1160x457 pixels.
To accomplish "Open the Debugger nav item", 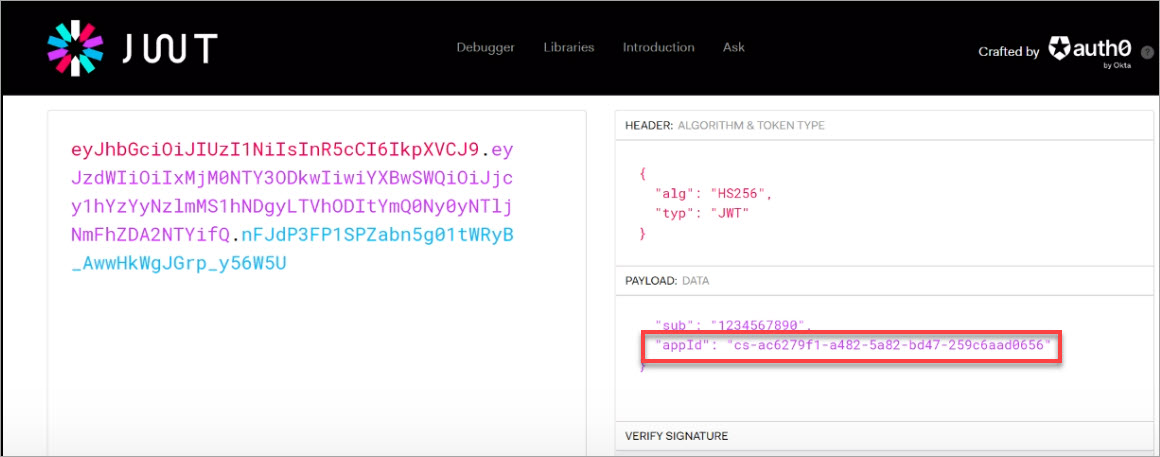I will click(485, 47).
